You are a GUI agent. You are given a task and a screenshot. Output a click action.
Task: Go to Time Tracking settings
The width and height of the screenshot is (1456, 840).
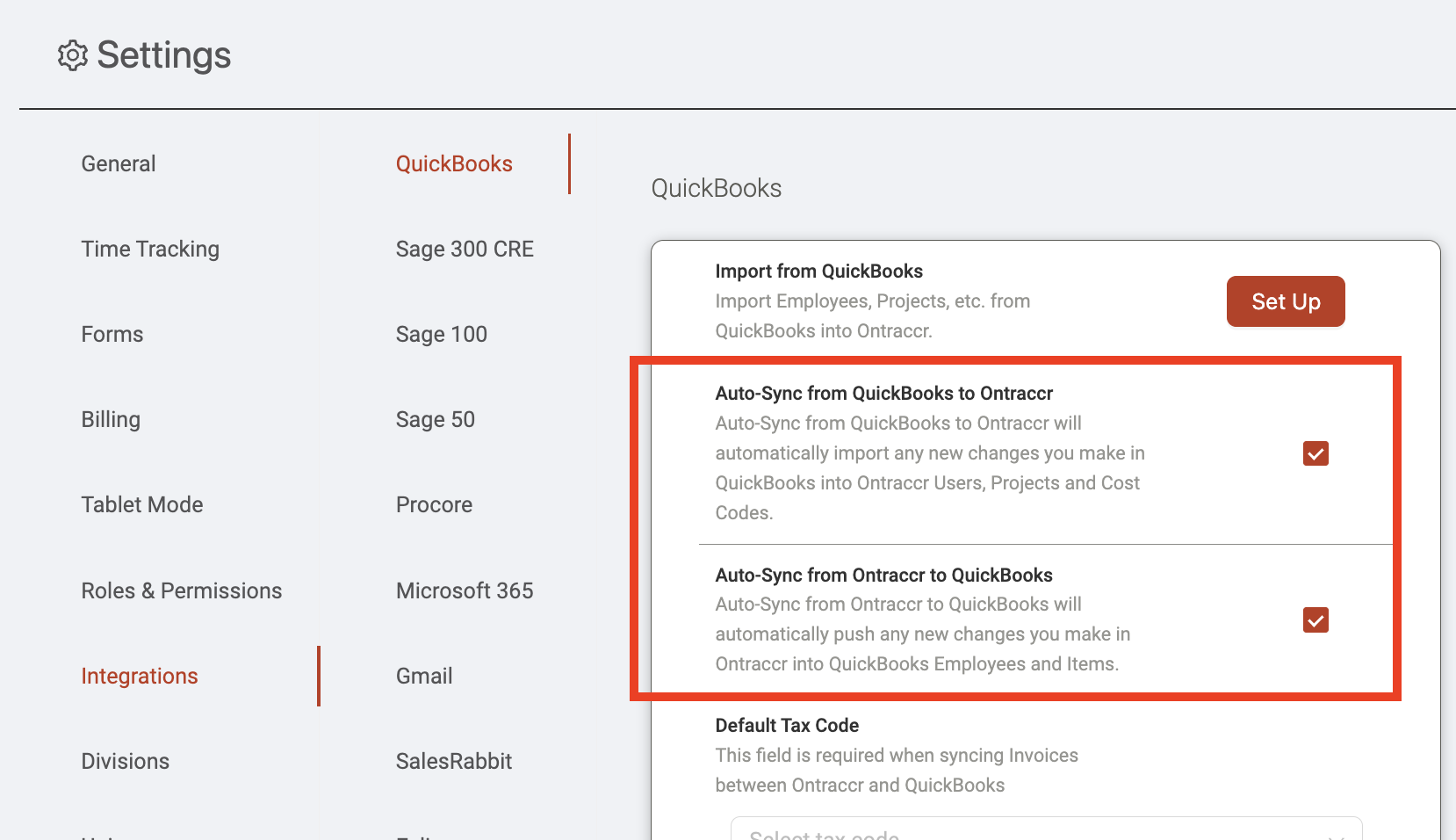pyautogui.click(x=150, y=249)
